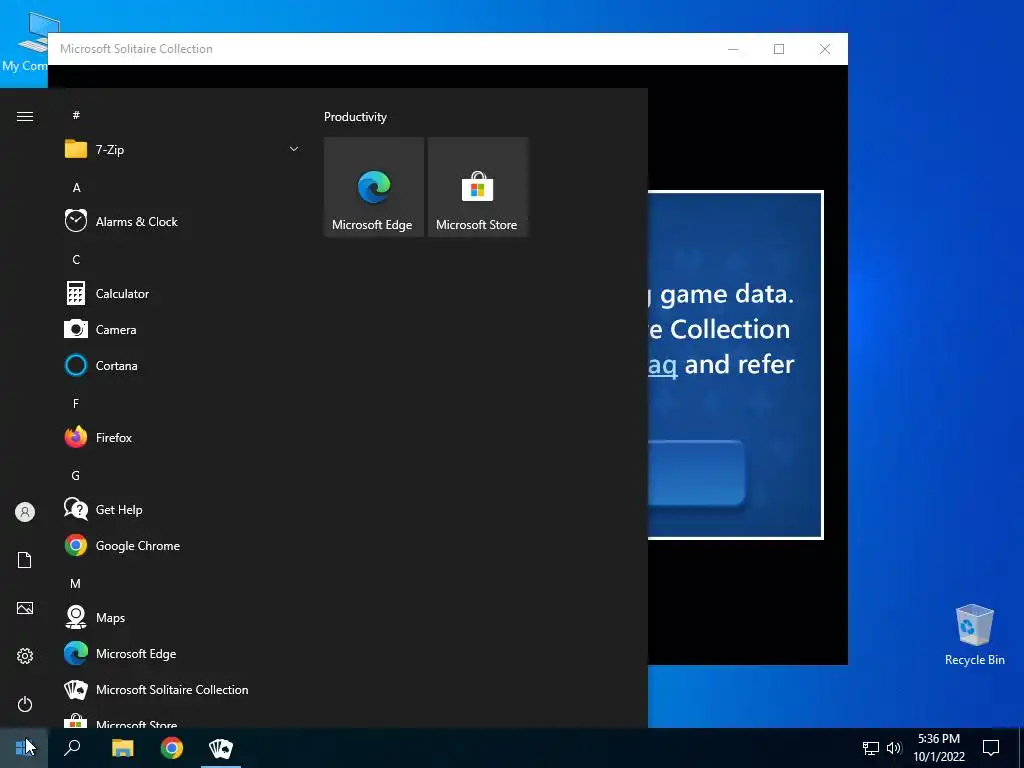Open the notification center icon

[991, 748]
